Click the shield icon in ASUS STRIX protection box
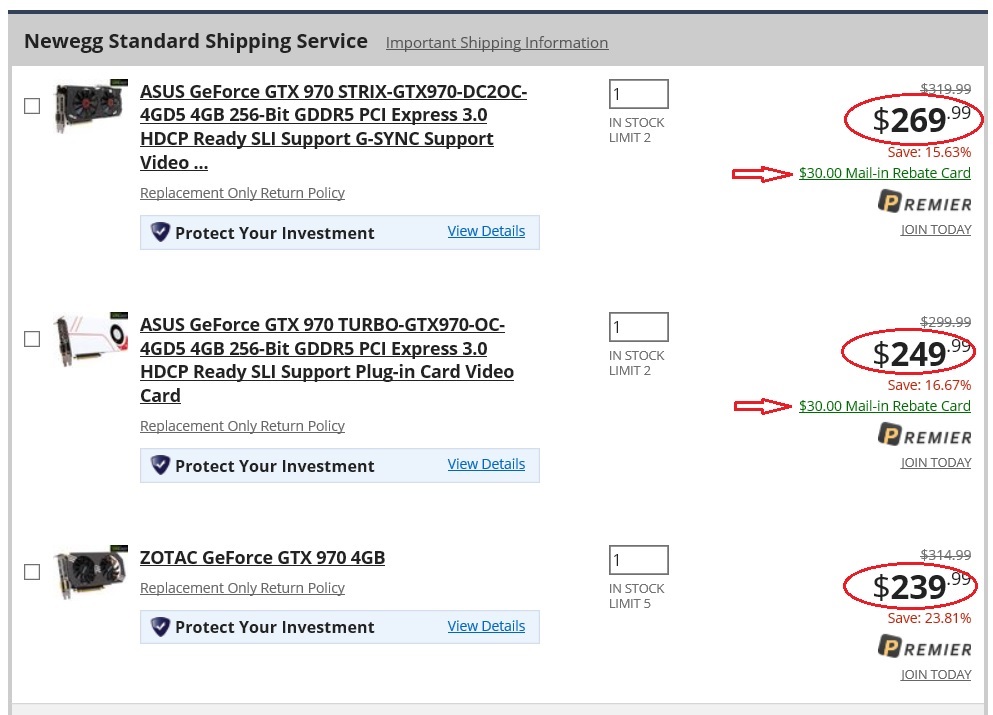993x715 pixels. 160,232
